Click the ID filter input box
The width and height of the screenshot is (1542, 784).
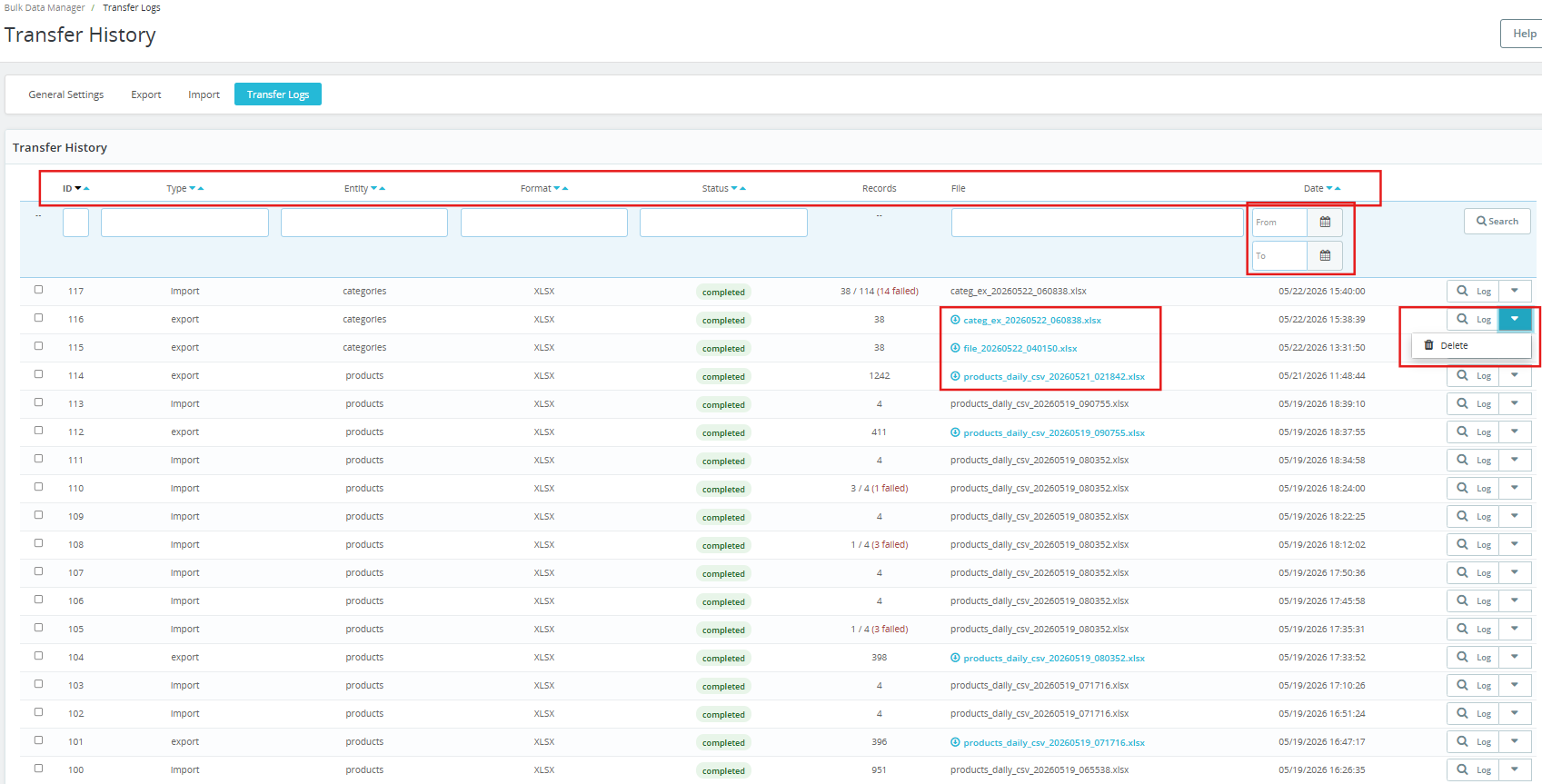pos(75,223)
